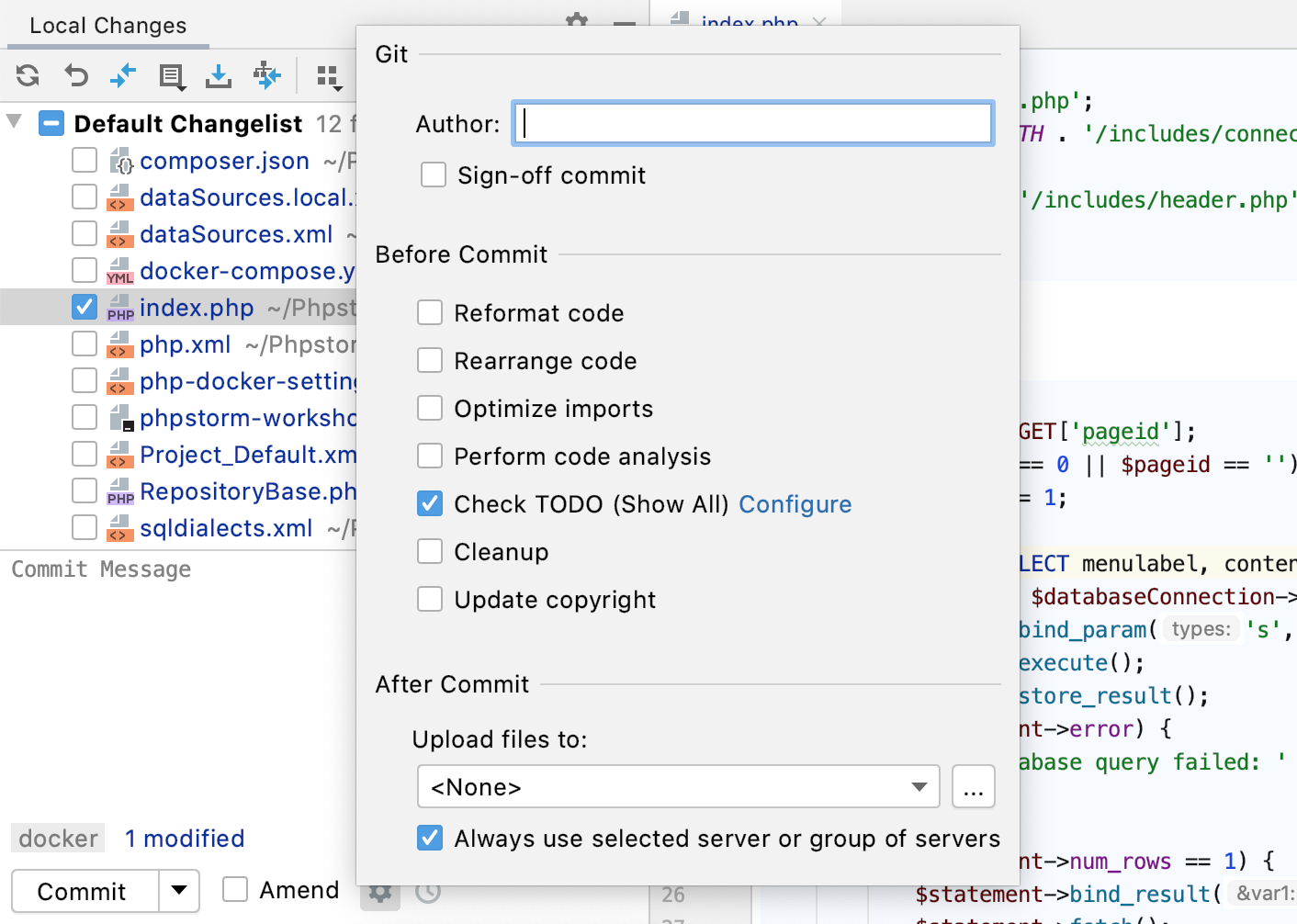This screenshot has width=1297, height=924.
Task: Open the Upload files to dropdown
Action: coord(678,787)
